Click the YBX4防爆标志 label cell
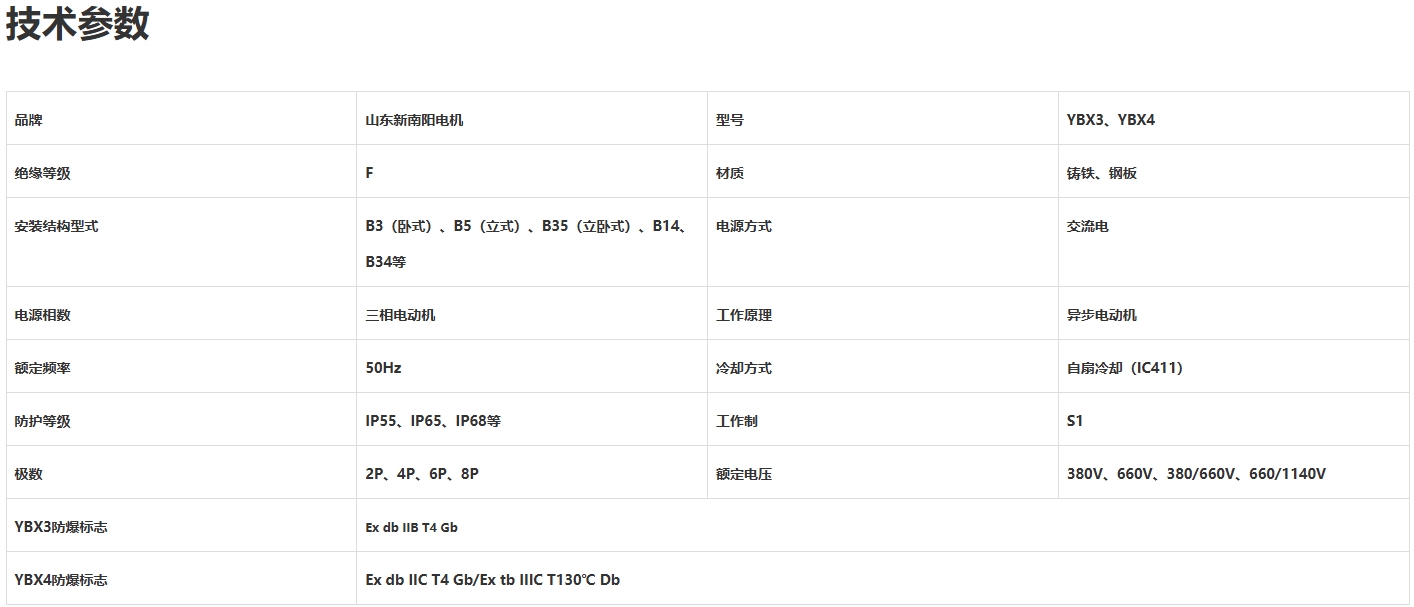The height and width of the screenshot is (607, 1414). tap(61, 580)
